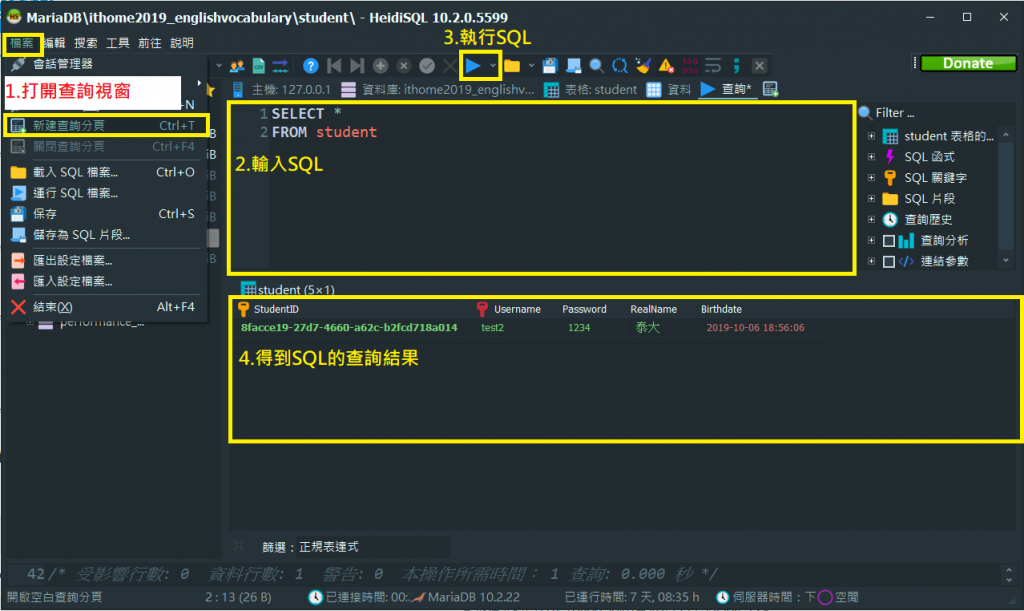Select the student (5×1) result tab
The width and height of the screenshot is (1024, 611).
288,289
